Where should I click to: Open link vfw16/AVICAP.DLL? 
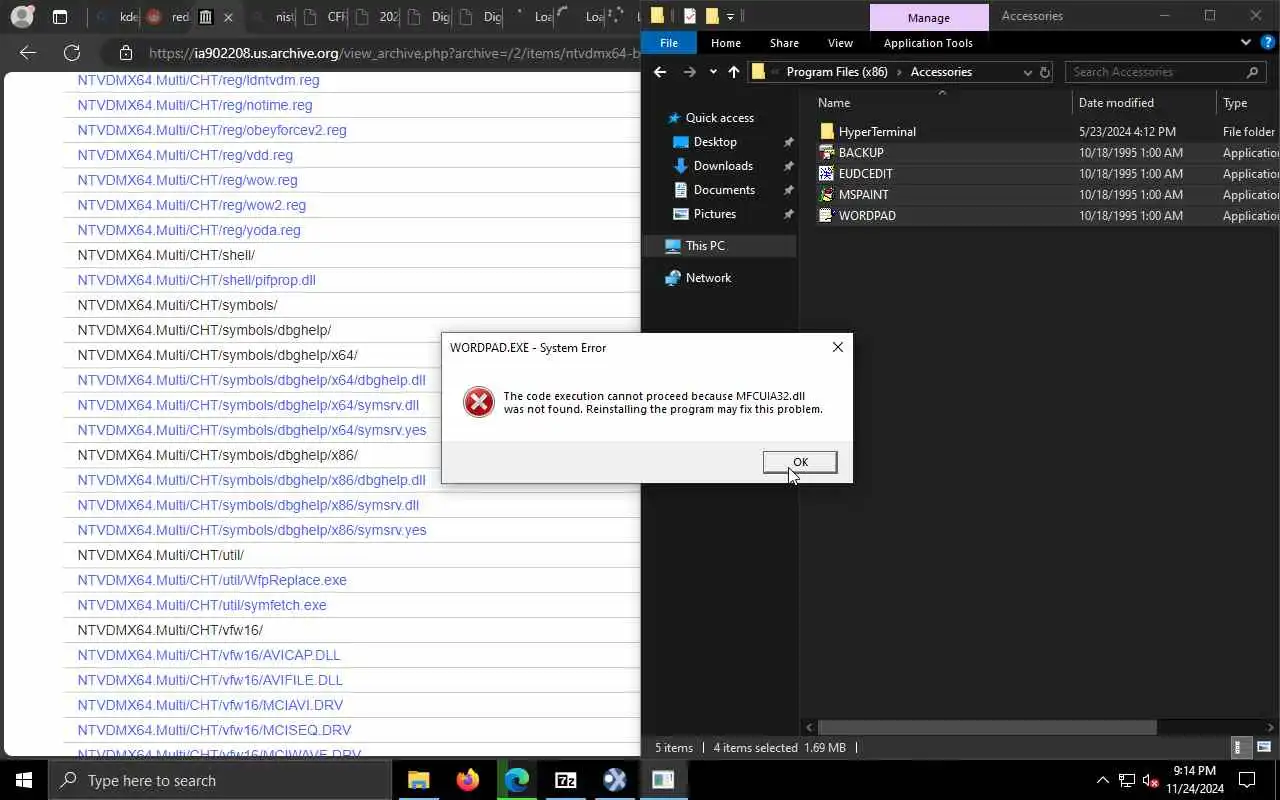[x=209, y=655]
